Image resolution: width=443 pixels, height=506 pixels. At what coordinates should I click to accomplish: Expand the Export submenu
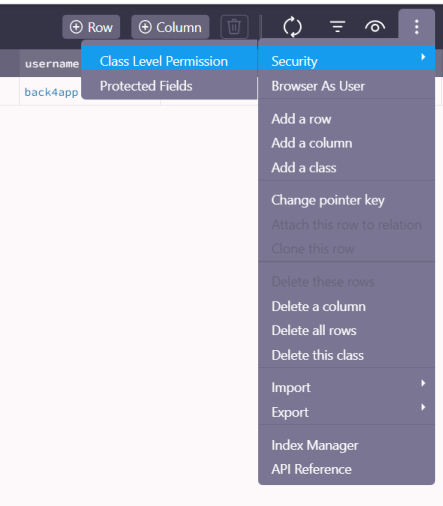(346, 412)
